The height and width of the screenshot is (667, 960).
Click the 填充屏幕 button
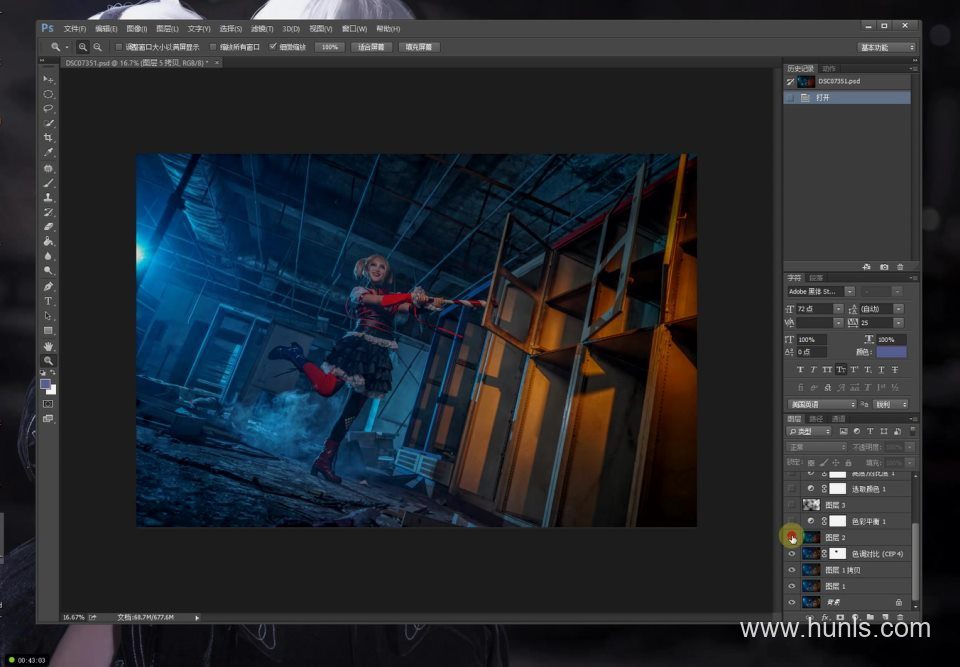coord(419,47)
